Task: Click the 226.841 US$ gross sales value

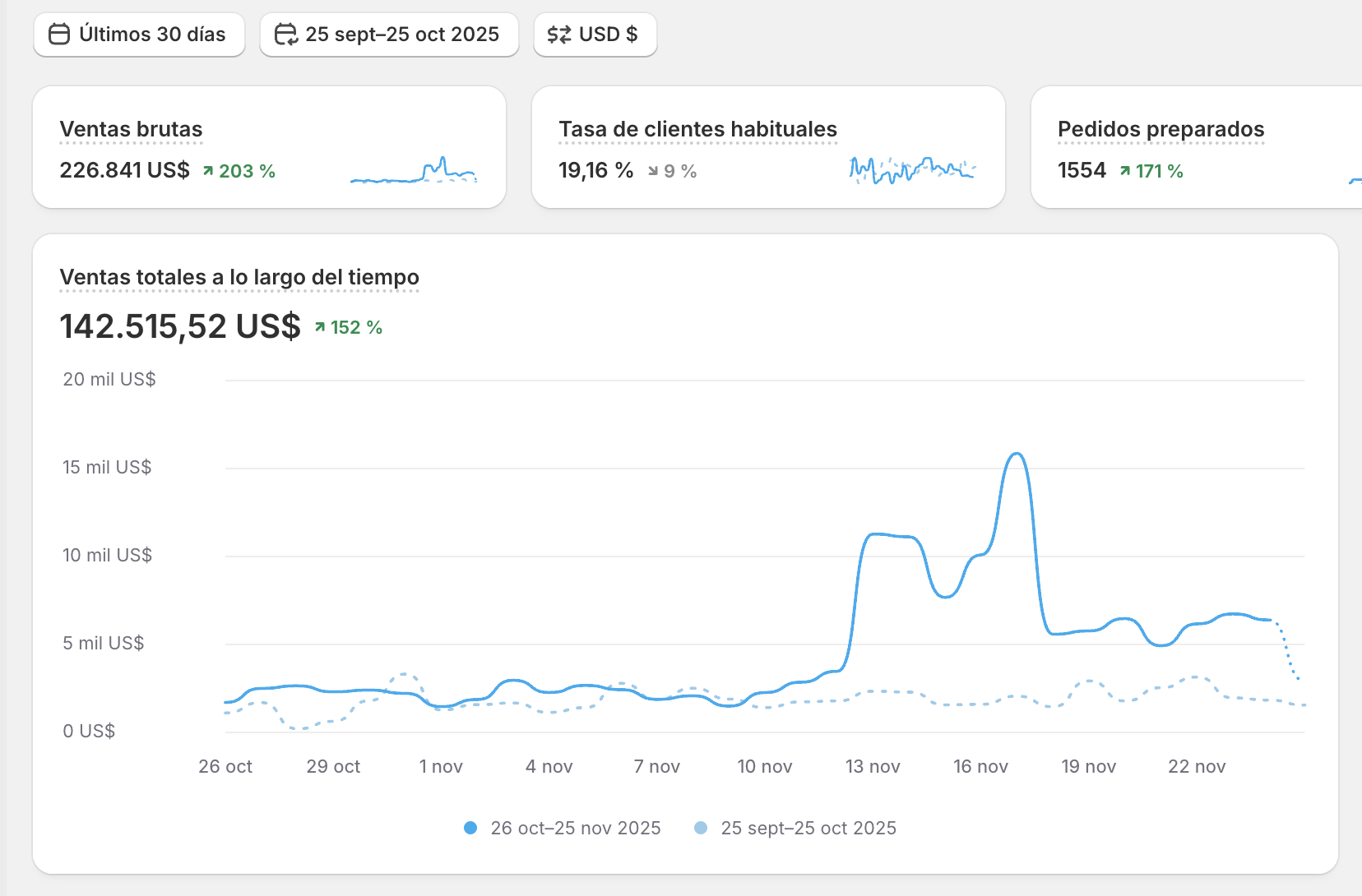Action: point(124,170)
